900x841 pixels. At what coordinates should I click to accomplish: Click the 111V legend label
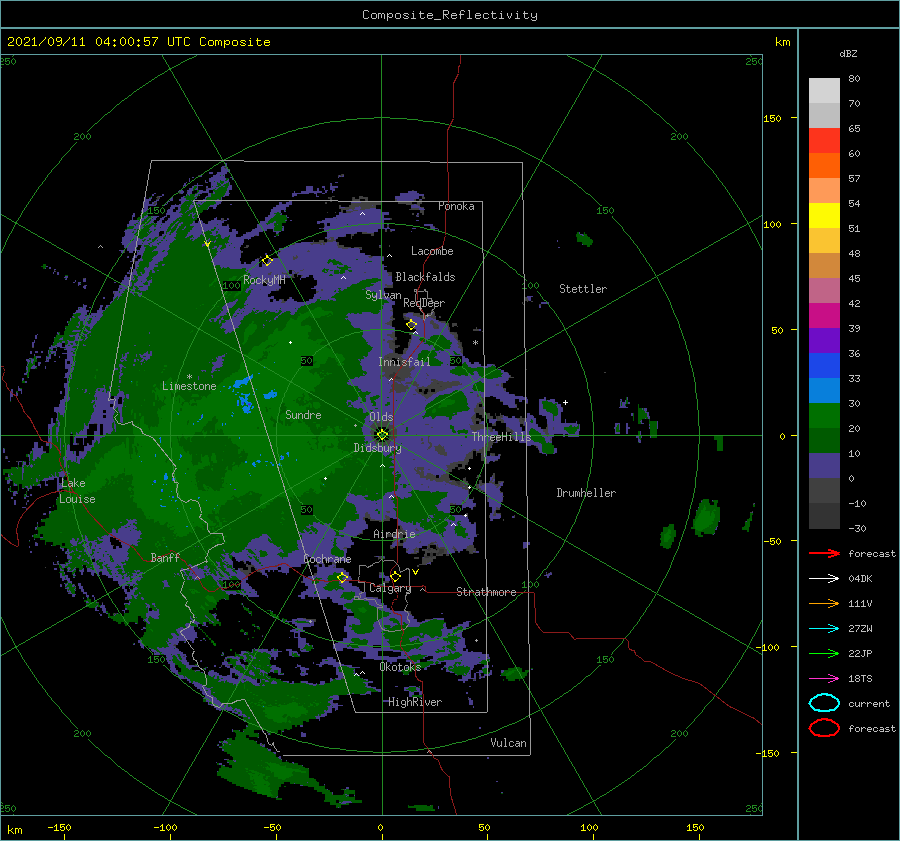pyautogui.click(x=860, y=603)
